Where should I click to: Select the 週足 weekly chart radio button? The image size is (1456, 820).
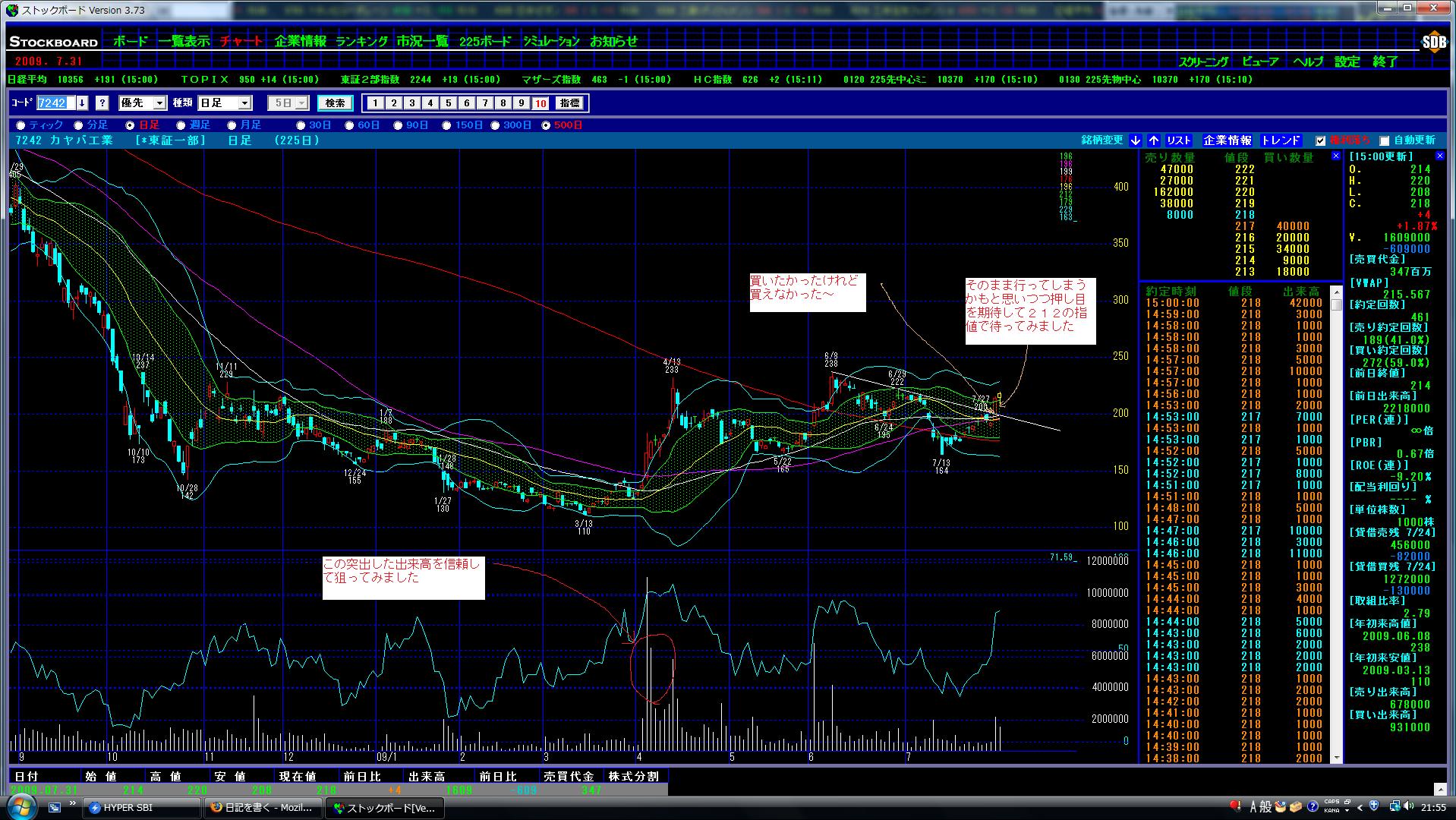[181, 125]
